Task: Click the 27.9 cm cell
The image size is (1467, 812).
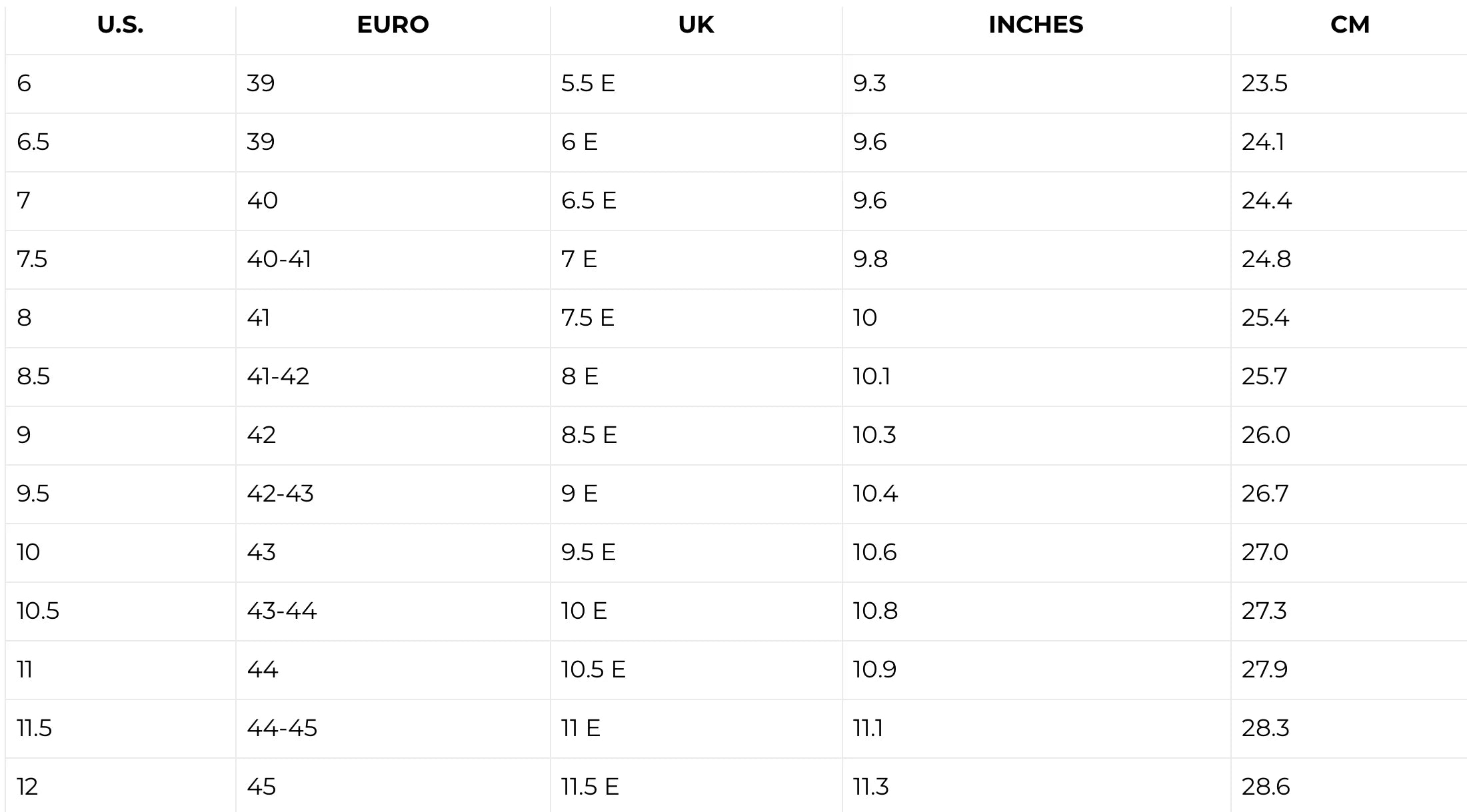Action: [1264, 669]
